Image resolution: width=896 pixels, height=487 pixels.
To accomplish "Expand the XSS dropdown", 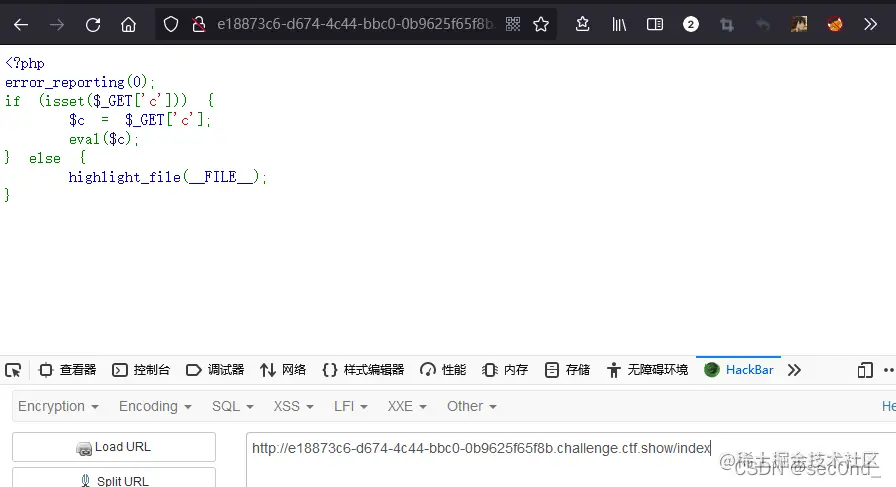I will (293, 406).
